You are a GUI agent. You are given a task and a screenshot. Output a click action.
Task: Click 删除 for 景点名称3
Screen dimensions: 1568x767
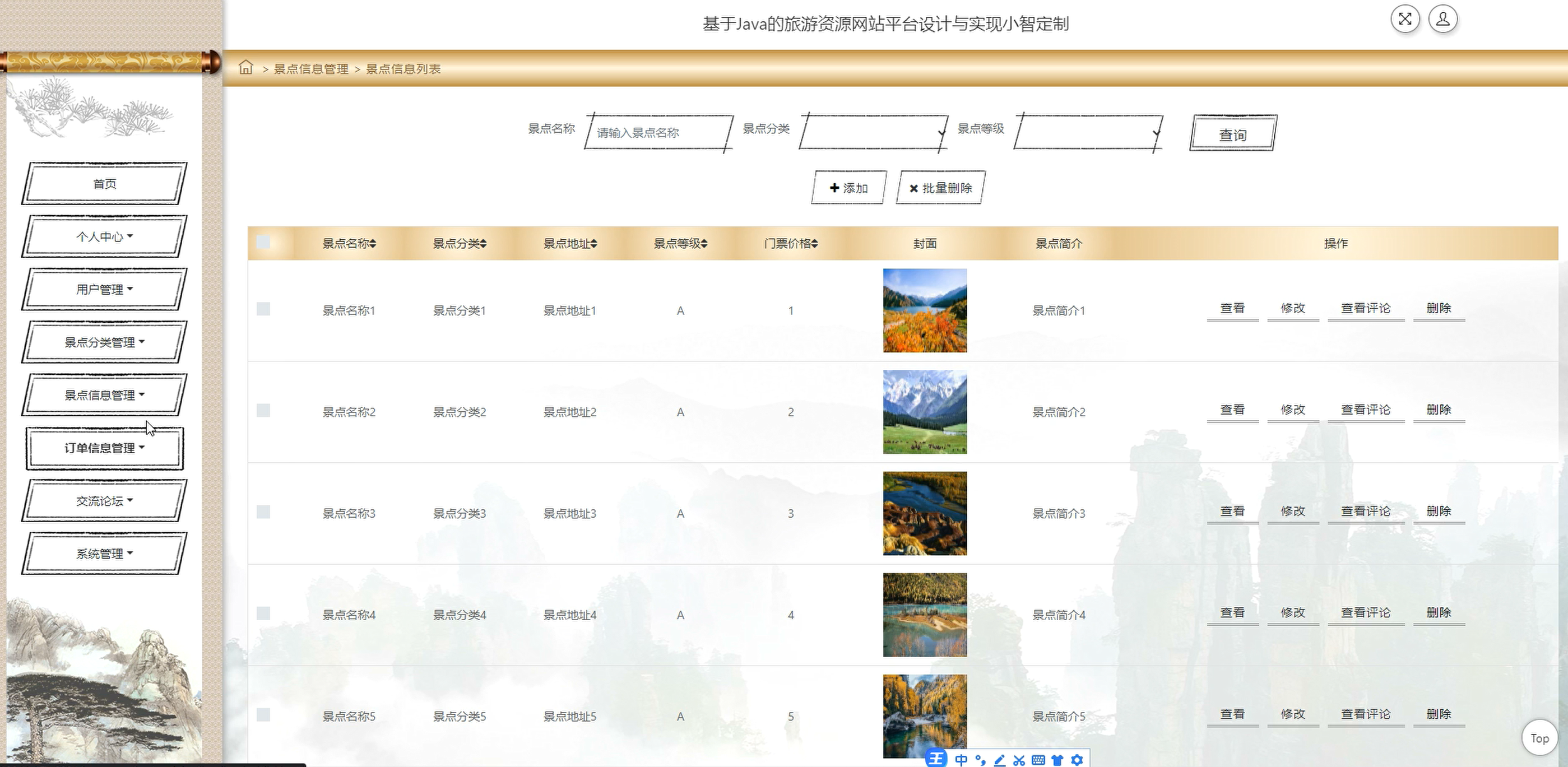point(1439,512)
